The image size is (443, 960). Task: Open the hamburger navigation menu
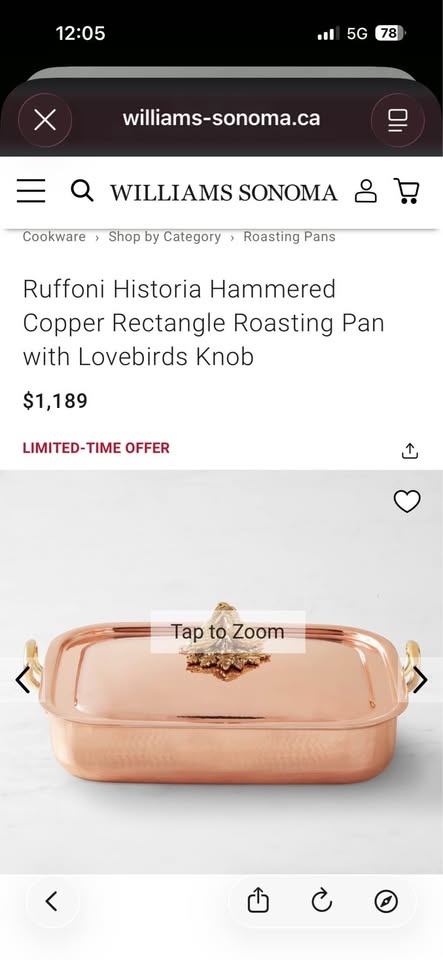[x=31, y=191]
